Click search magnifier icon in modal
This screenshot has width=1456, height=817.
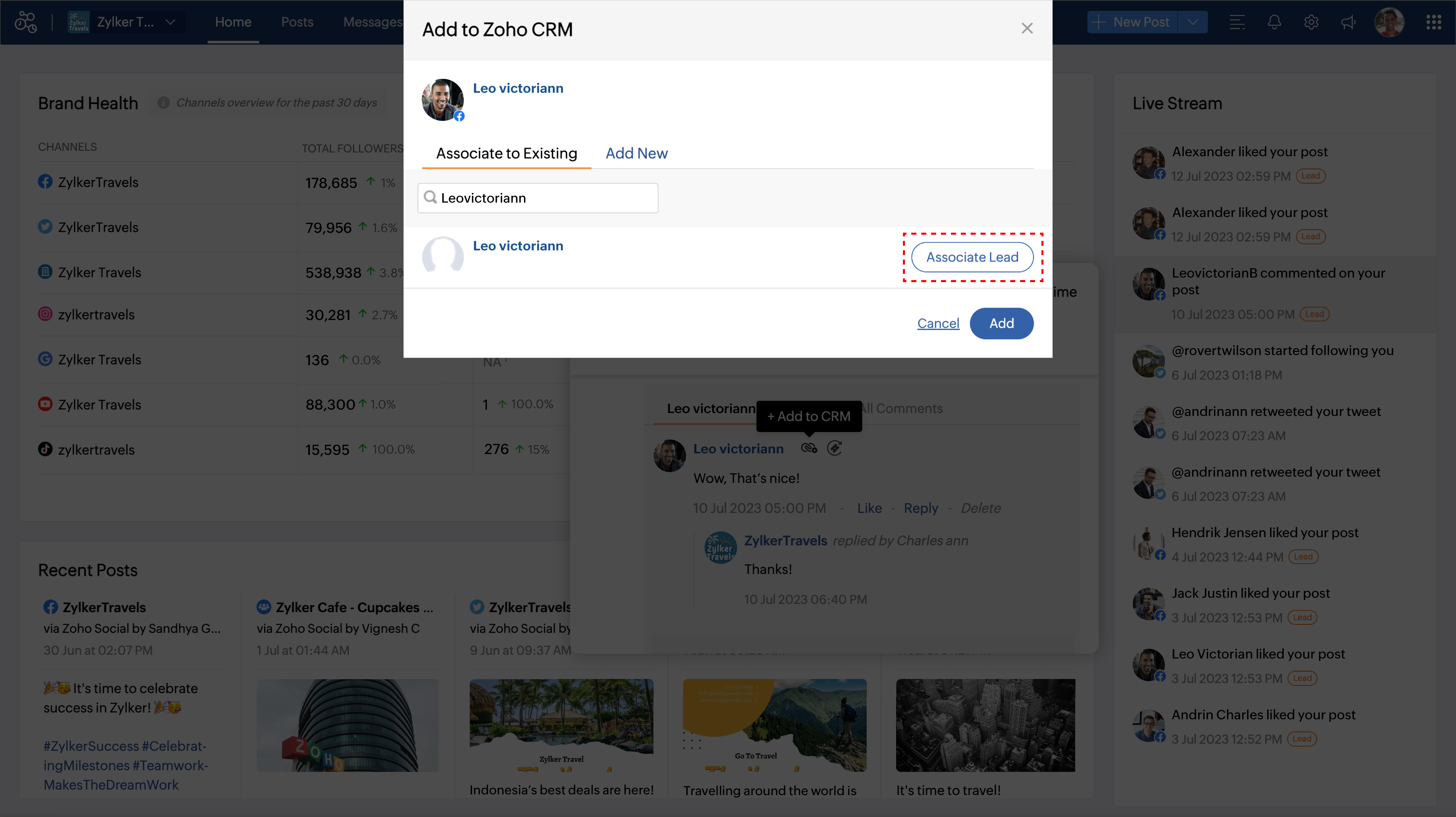[x=431, y=197]
